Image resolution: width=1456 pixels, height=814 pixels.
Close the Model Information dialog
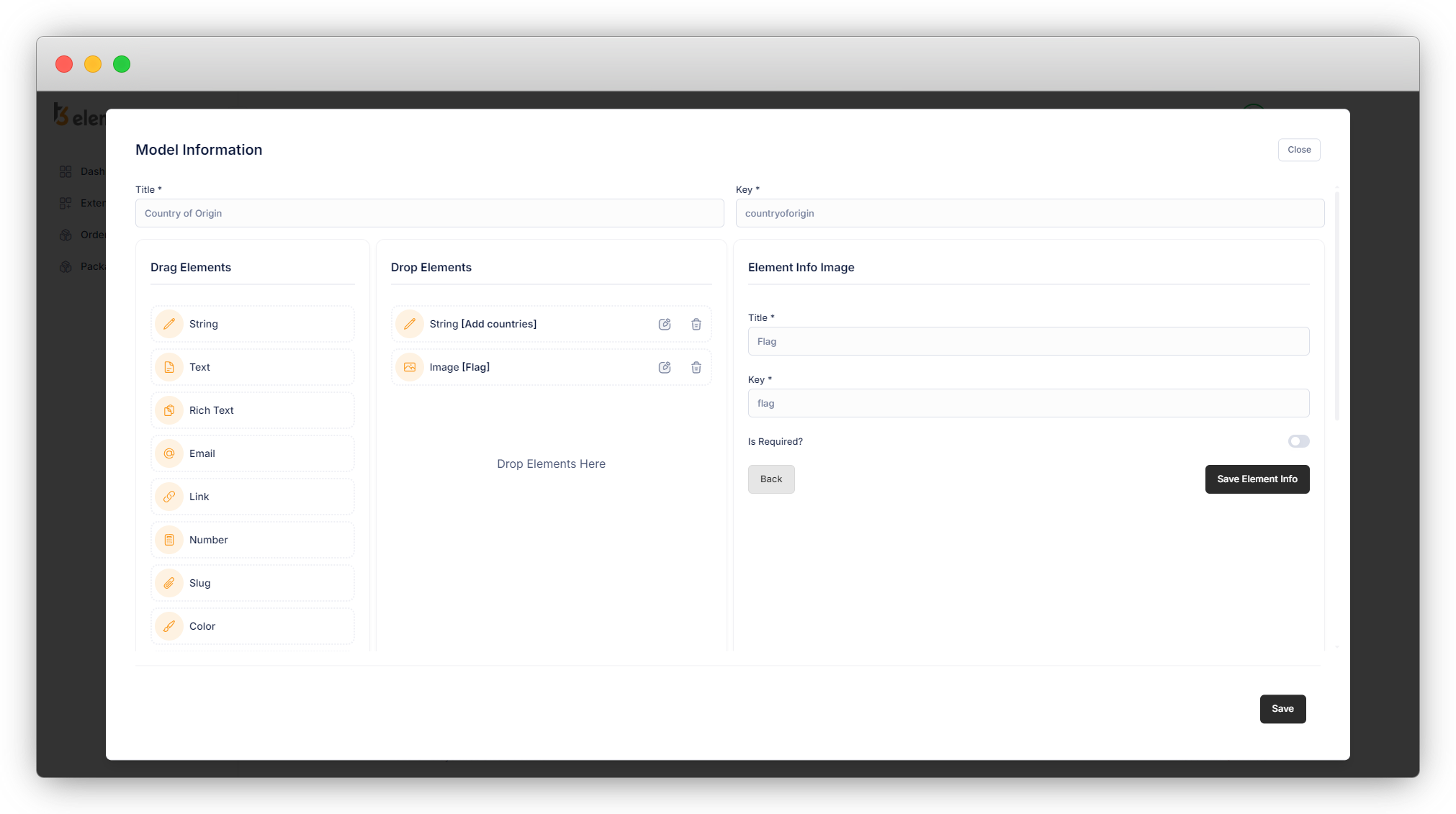tap(1298, 150)
